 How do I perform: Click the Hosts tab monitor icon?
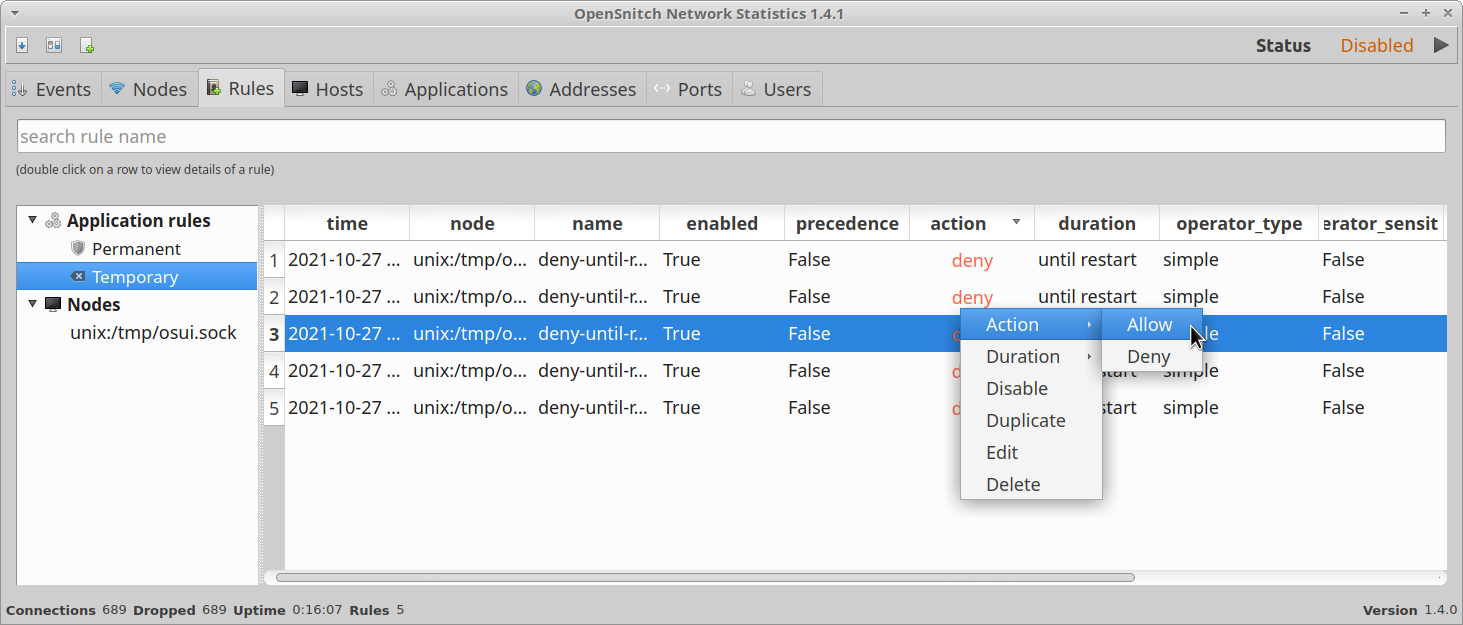(x=300, y=89)
